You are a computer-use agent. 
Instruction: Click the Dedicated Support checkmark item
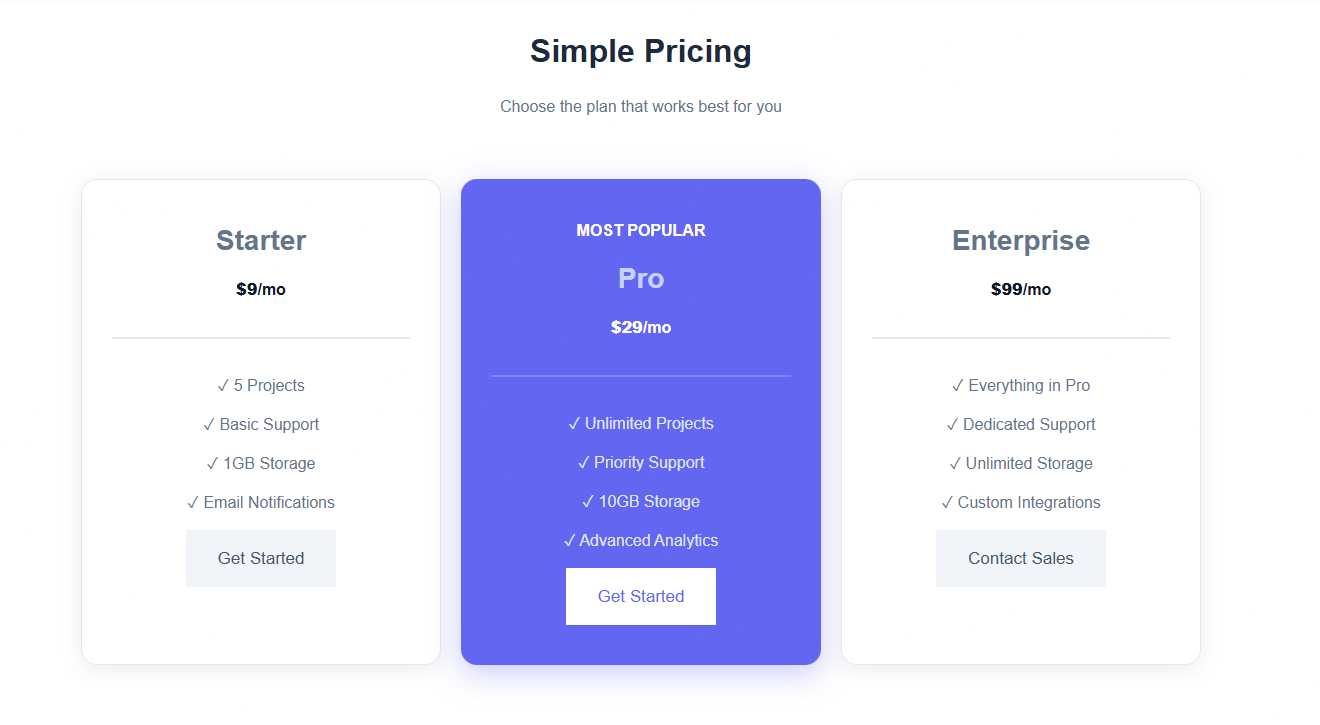1021,424
